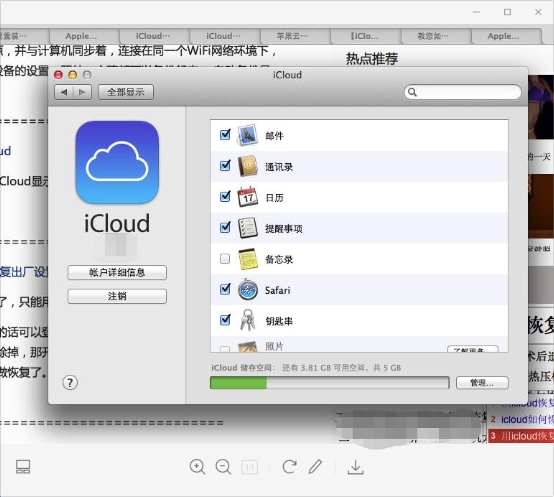Screen dimensions: 554x497
Task: Open 帐户详细信息 account details
Action: 117,272
